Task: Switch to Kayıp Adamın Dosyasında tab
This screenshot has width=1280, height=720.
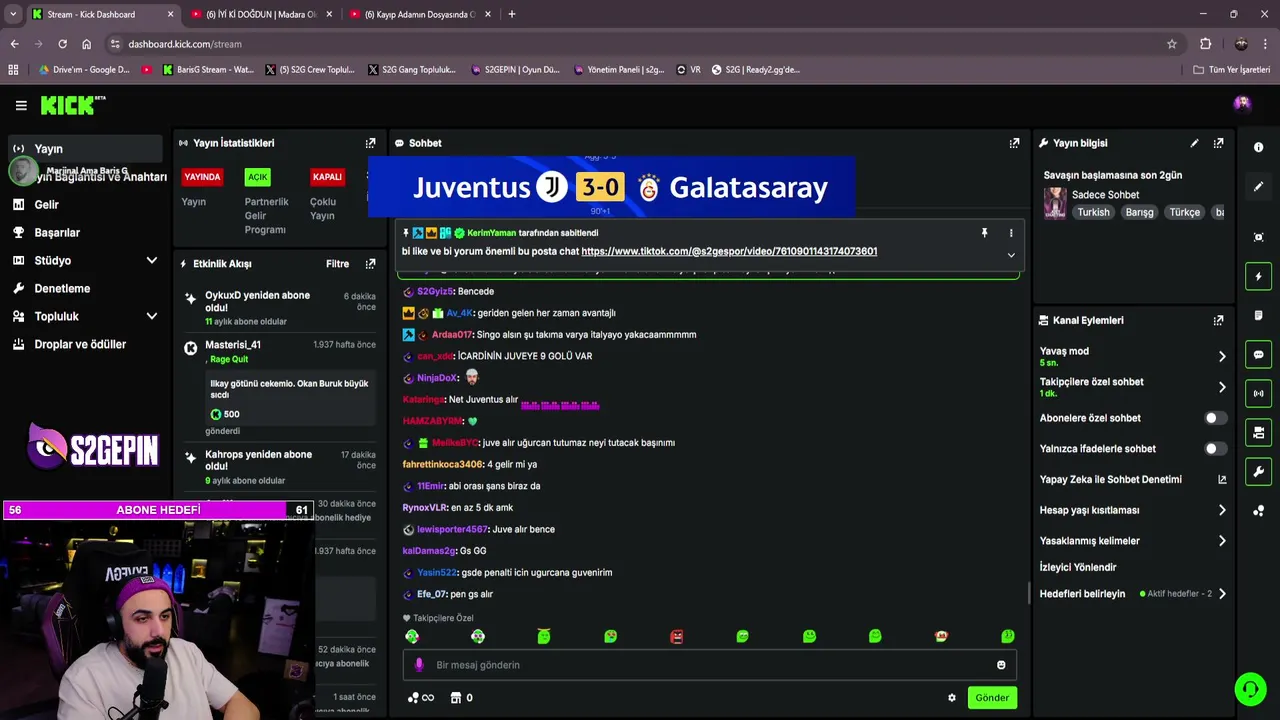Action: click(419, 14)
